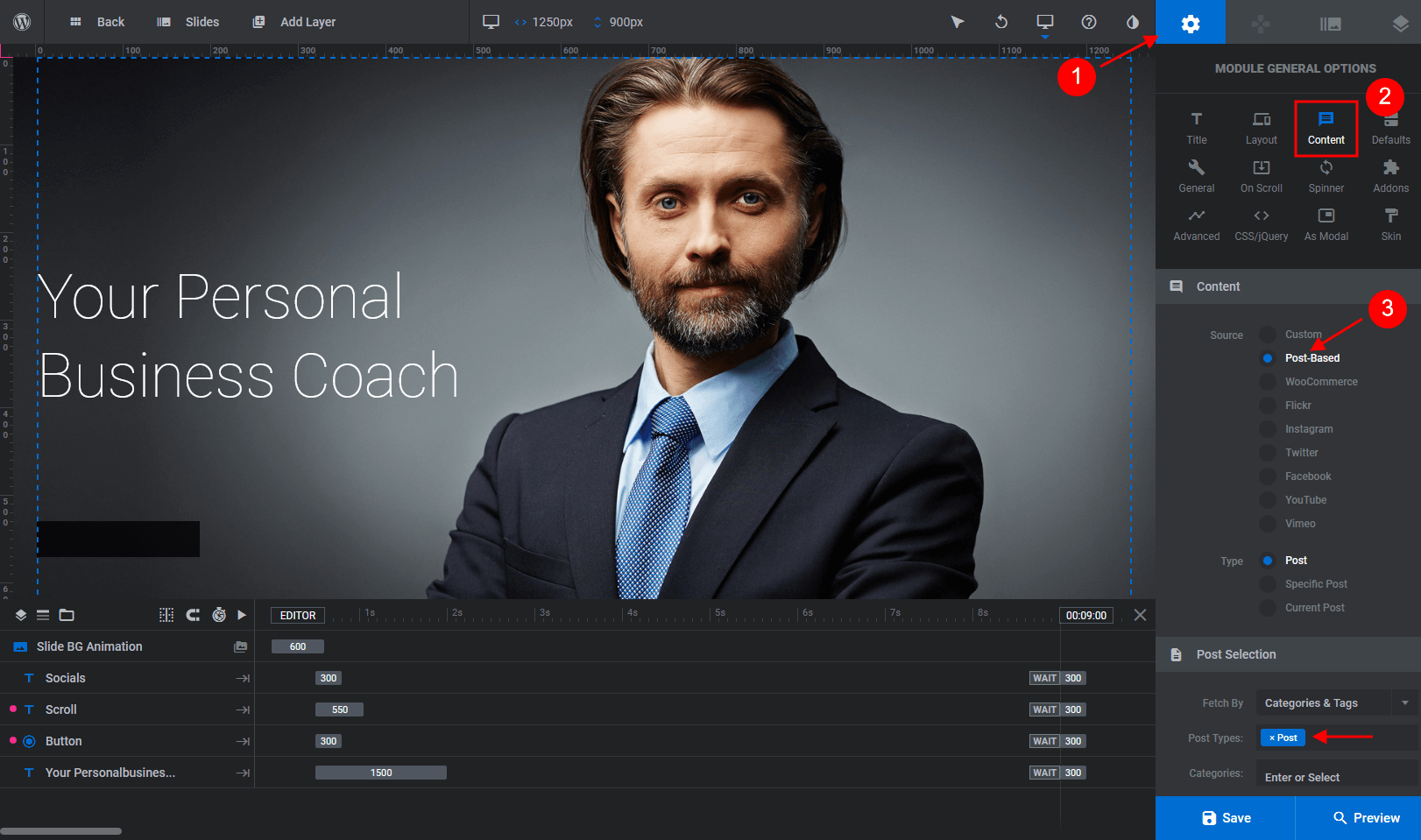Open the device view switcher

[1045, 22]
